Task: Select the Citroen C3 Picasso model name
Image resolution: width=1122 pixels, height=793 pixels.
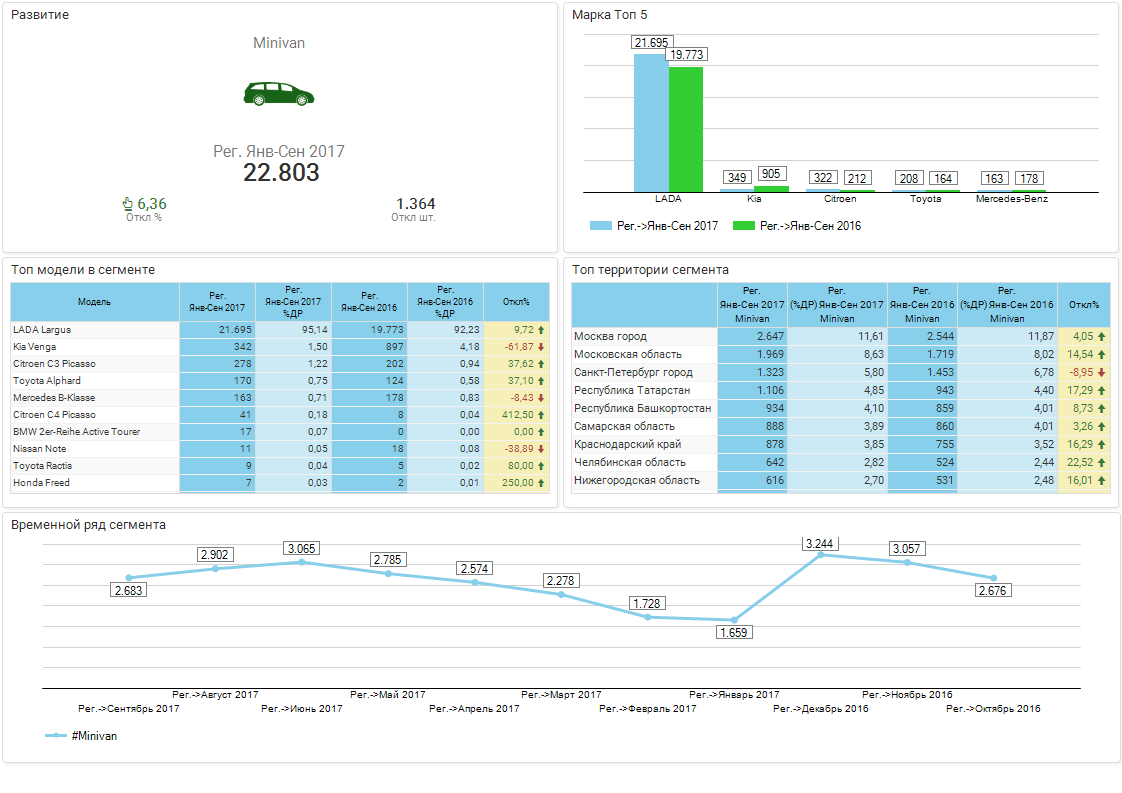Action: coord(54,364)
